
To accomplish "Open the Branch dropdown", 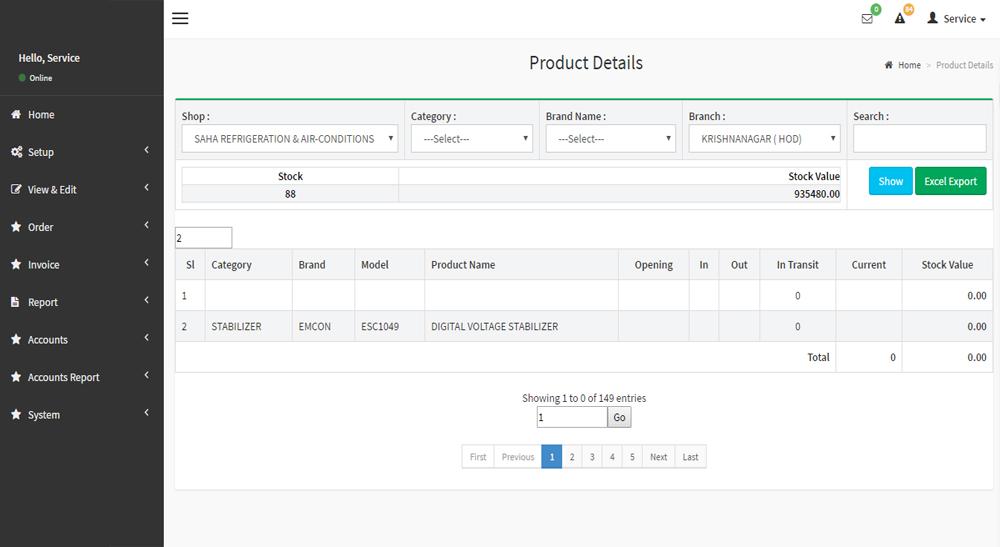I will coord(764,138).
